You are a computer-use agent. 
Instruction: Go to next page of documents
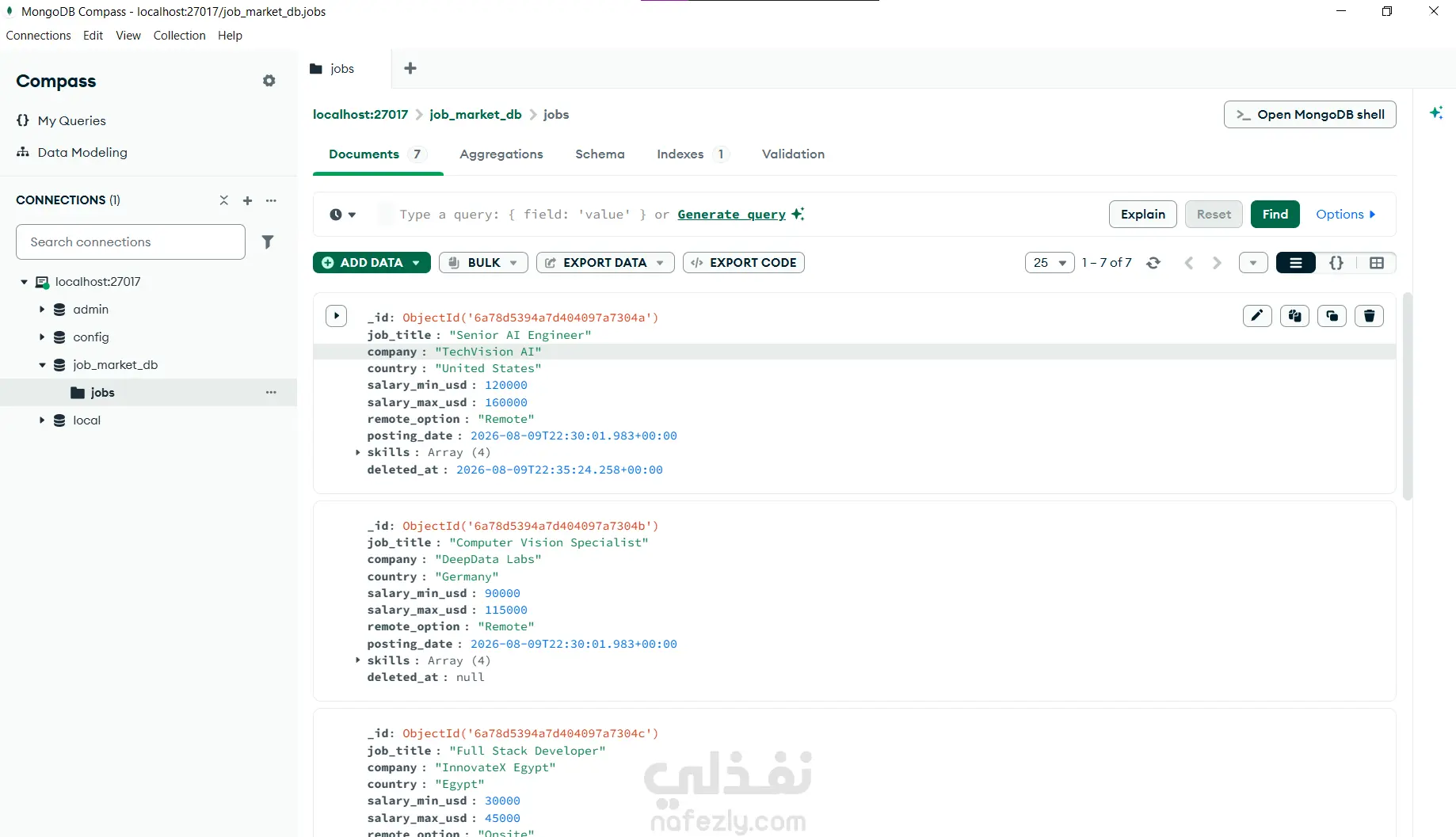[x=1217, y=263]
